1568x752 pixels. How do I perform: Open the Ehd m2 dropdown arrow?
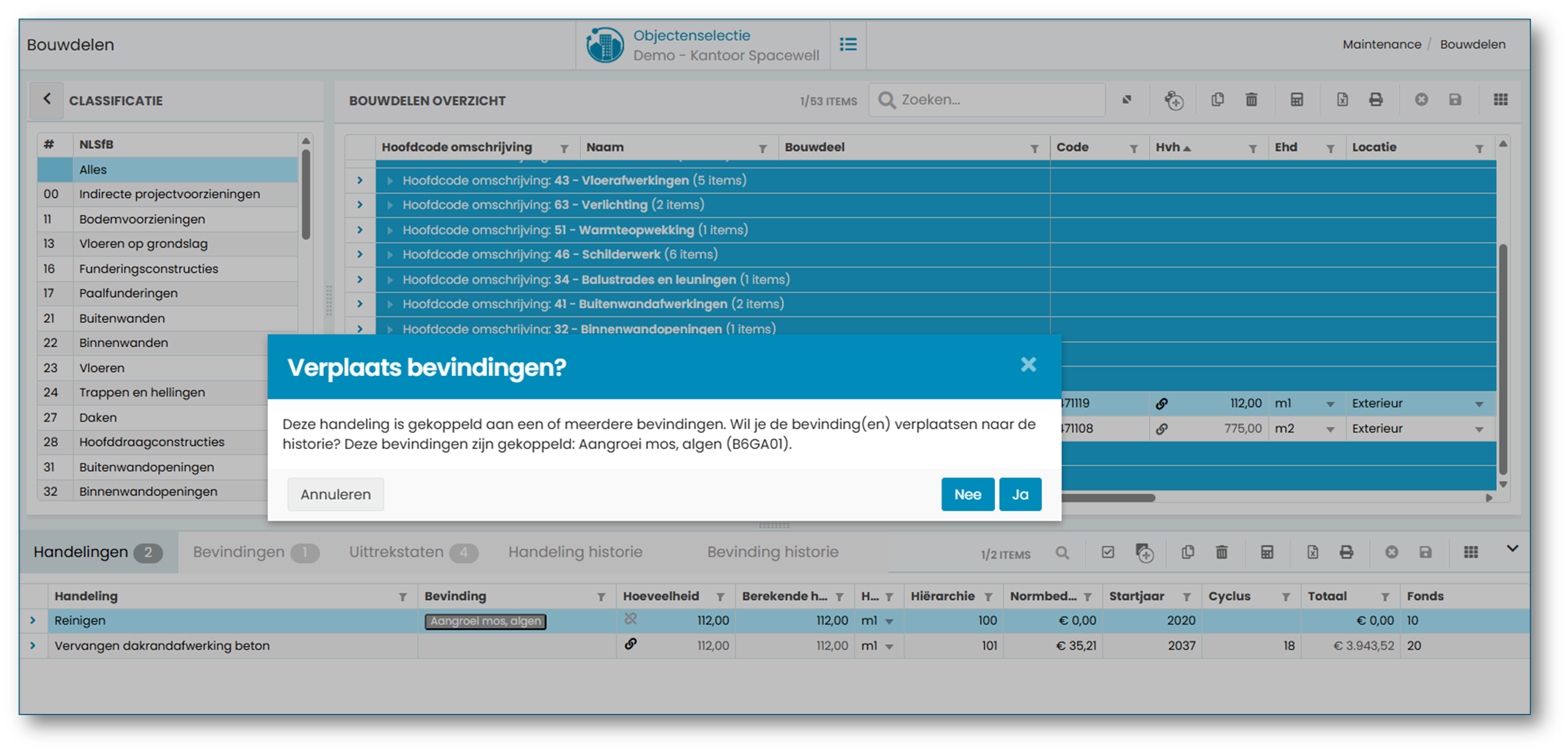click(x=1331, y=429)
